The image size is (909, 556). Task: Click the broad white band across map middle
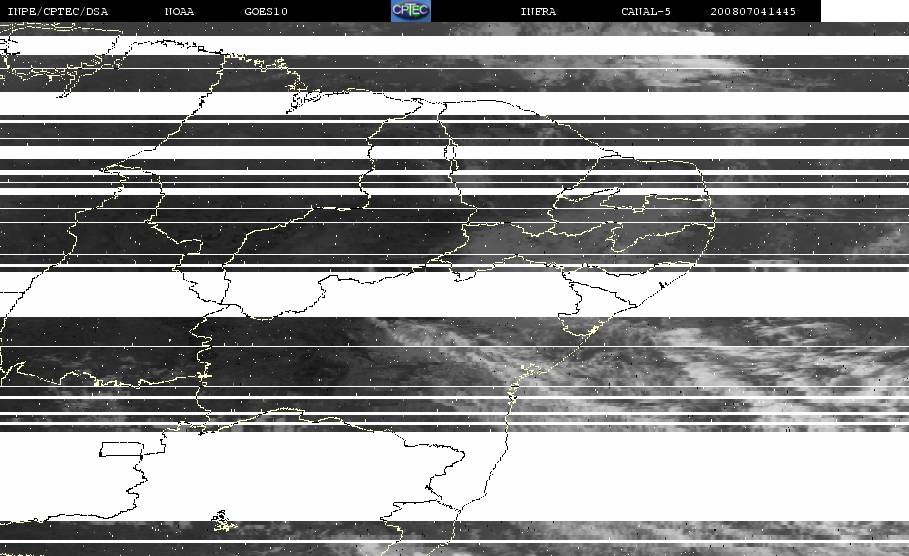[454, 295]
